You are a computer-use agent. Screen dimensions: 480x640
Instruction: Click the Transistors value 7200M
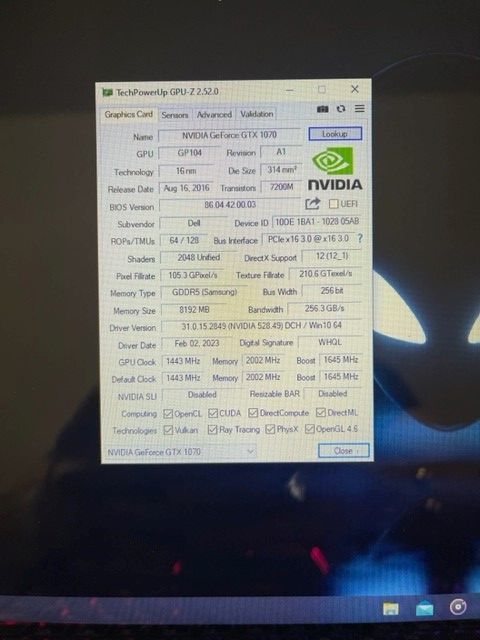point(282,187)
